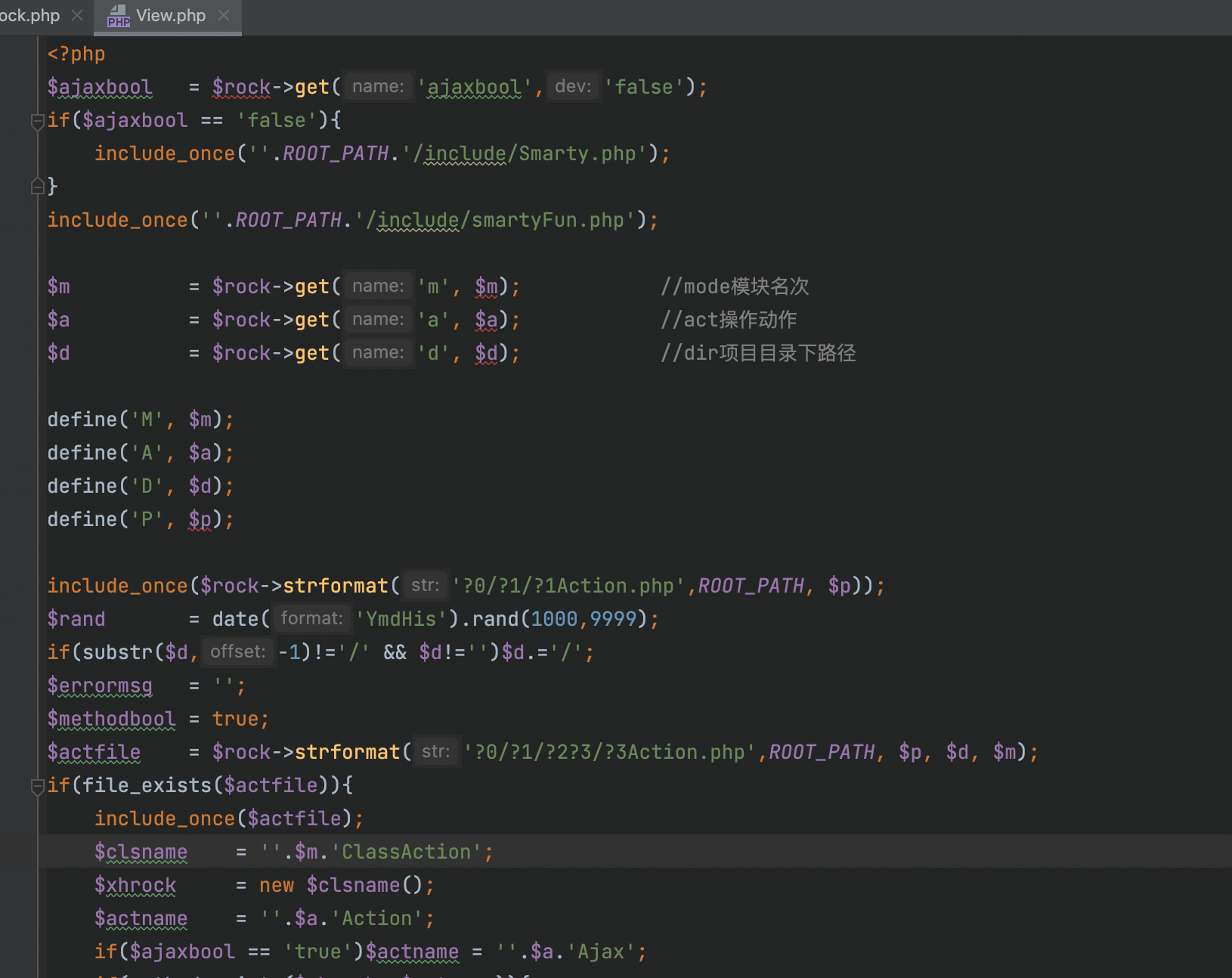Click the 'str:' hint before '?0/?1/?1Action.php'

coord(425,586)
